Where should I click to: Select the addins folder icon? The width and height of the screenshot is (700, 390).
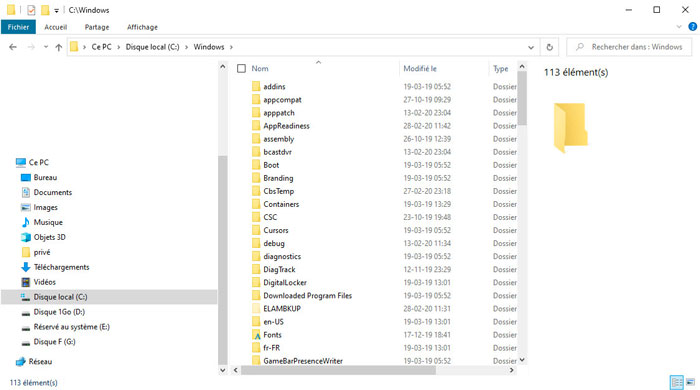click(256, 87)
